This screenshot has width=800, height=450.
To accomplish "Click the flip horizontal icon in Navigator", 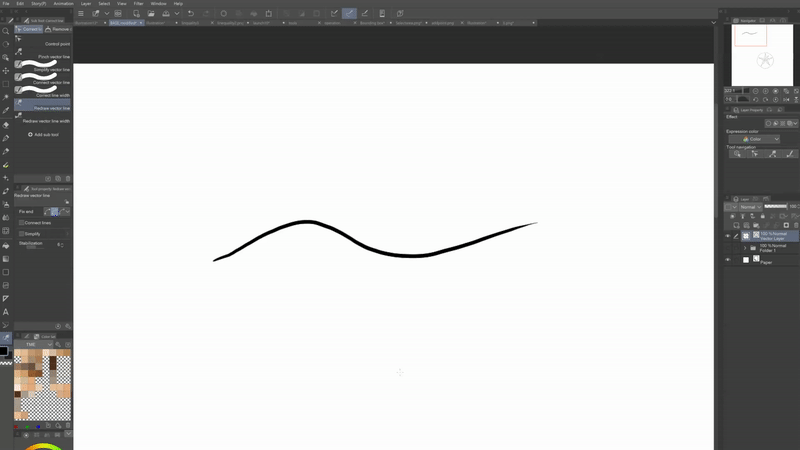I will 786,99.
